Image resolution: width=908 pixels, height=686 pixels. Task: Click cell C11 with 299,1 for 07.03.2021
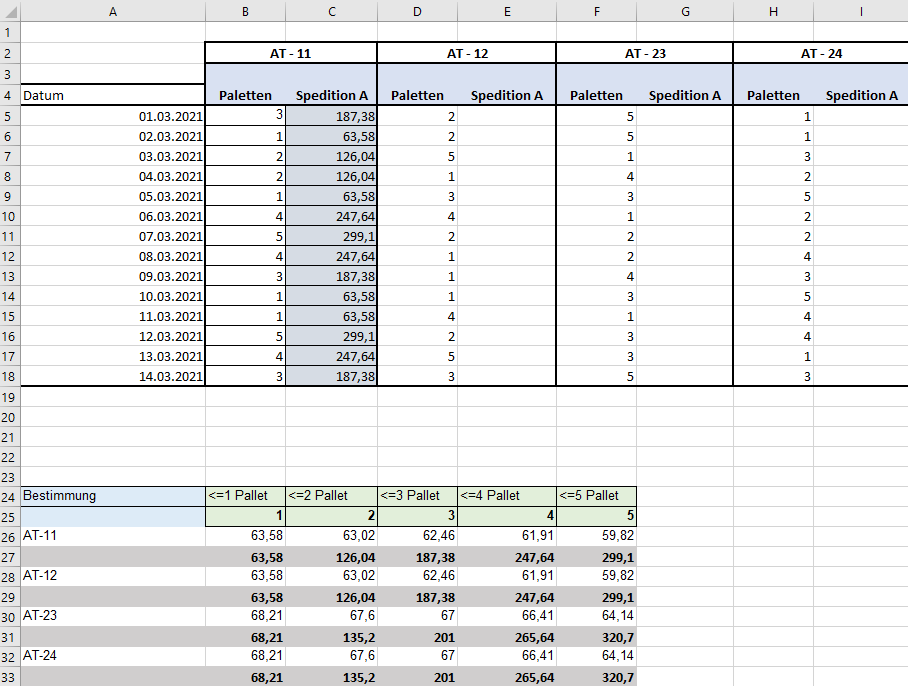pyautogui.click(x=331, y=236)
